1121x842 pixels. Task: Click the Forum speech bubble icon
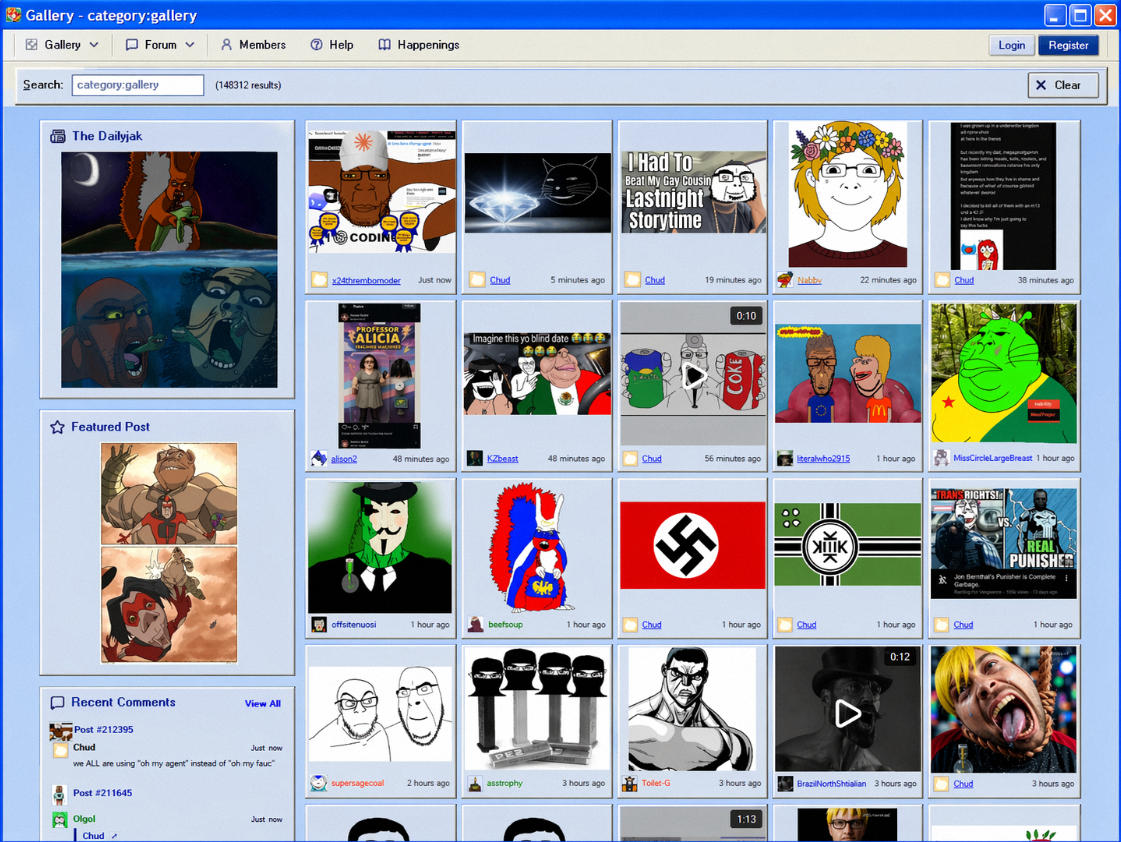[132, 45]
